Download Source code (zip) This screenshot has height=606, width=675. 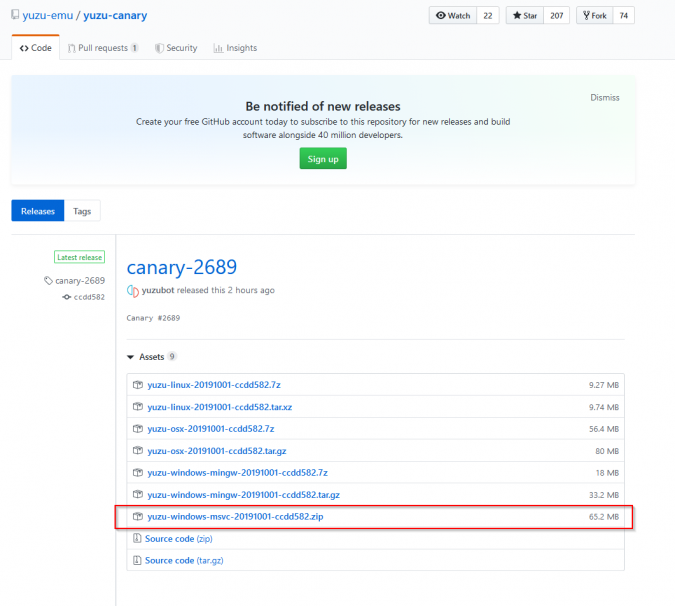click(x=179, y=538)
